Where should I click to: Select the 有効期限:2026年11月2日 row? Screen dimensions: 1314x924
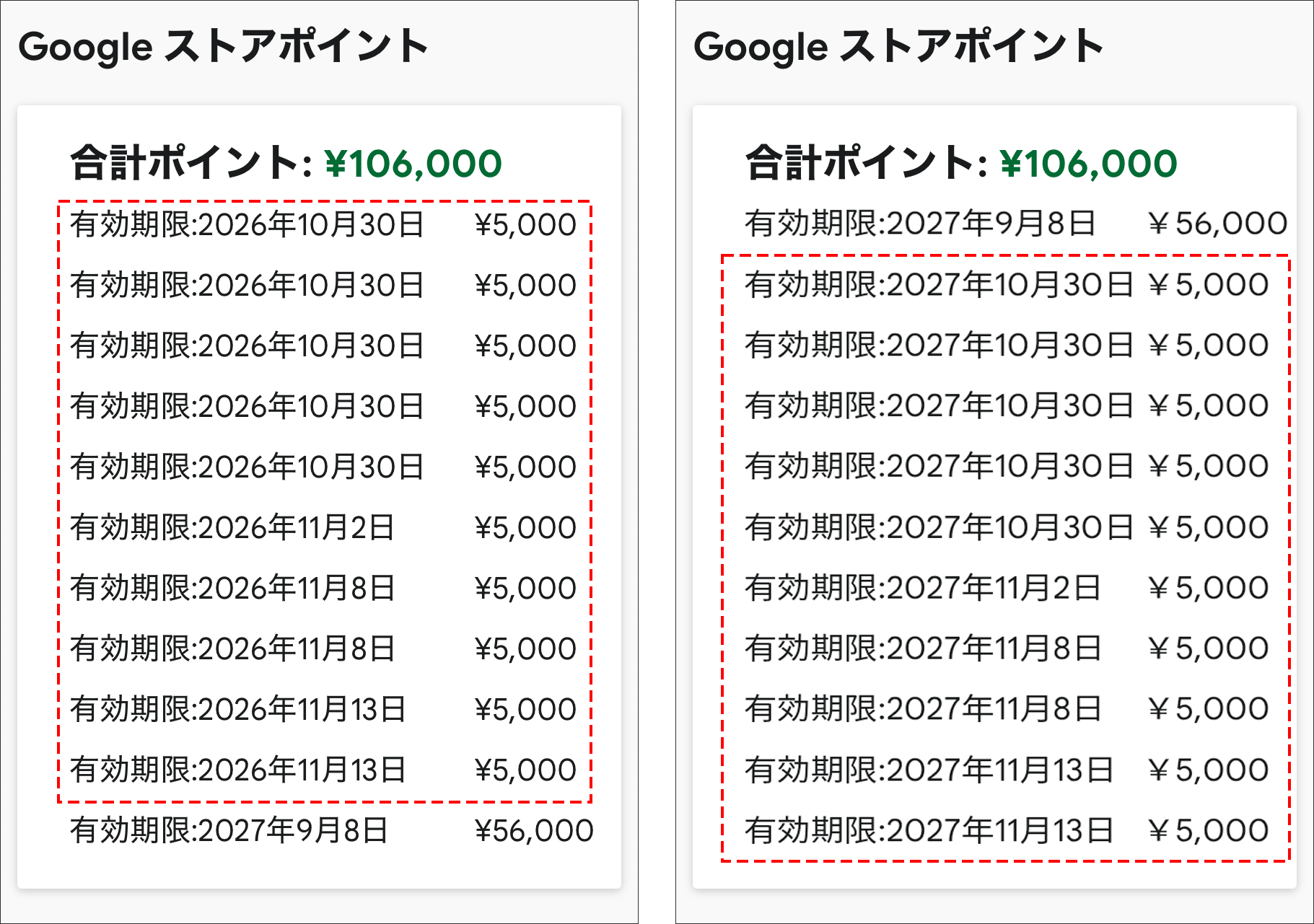(232, 528)
